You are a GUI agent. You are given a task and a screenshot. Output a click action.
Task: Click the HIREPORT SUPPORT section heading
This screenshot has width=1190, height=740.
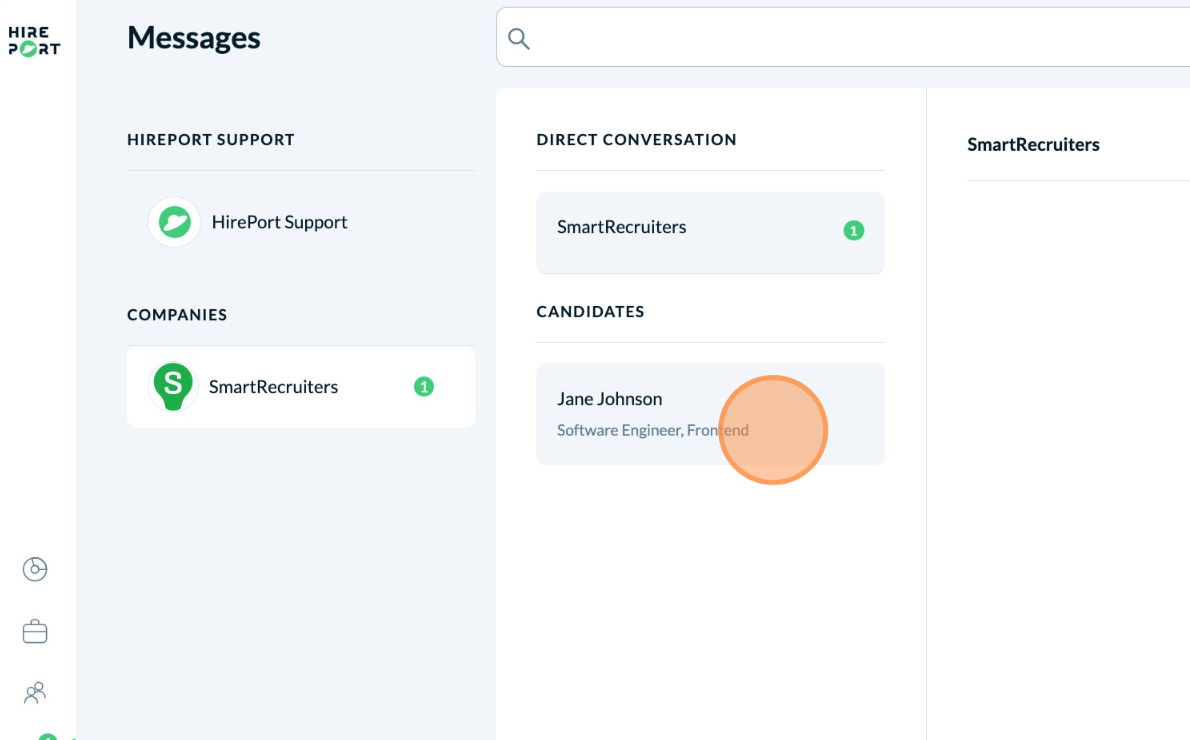click(x=211, y=140)
